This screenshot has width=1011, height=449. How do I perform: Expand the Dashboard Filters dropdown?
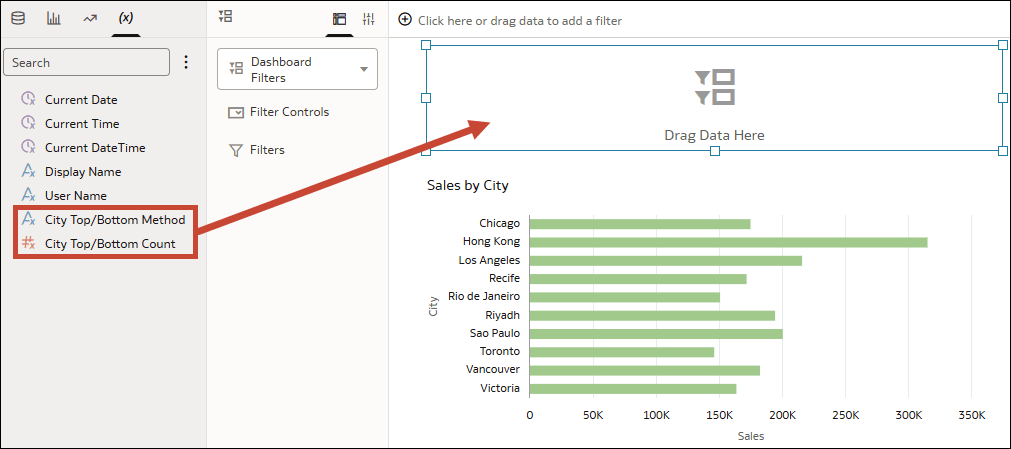coord(297,69)
